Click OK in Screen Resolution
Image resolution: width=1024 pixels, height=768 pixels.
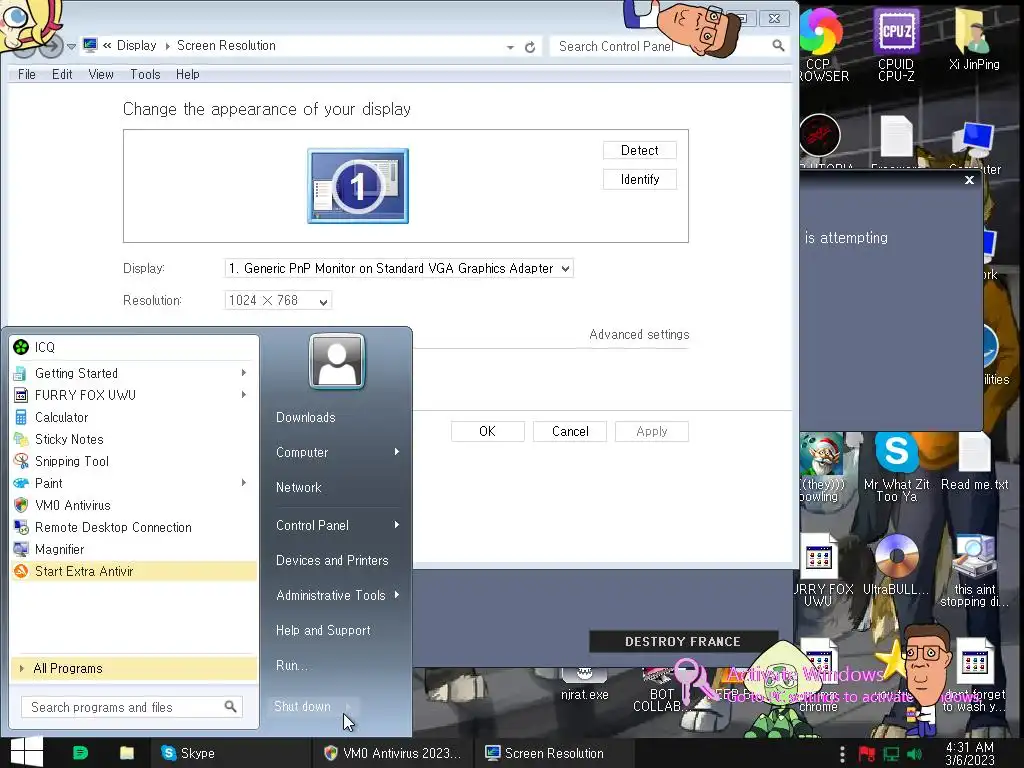487,432
